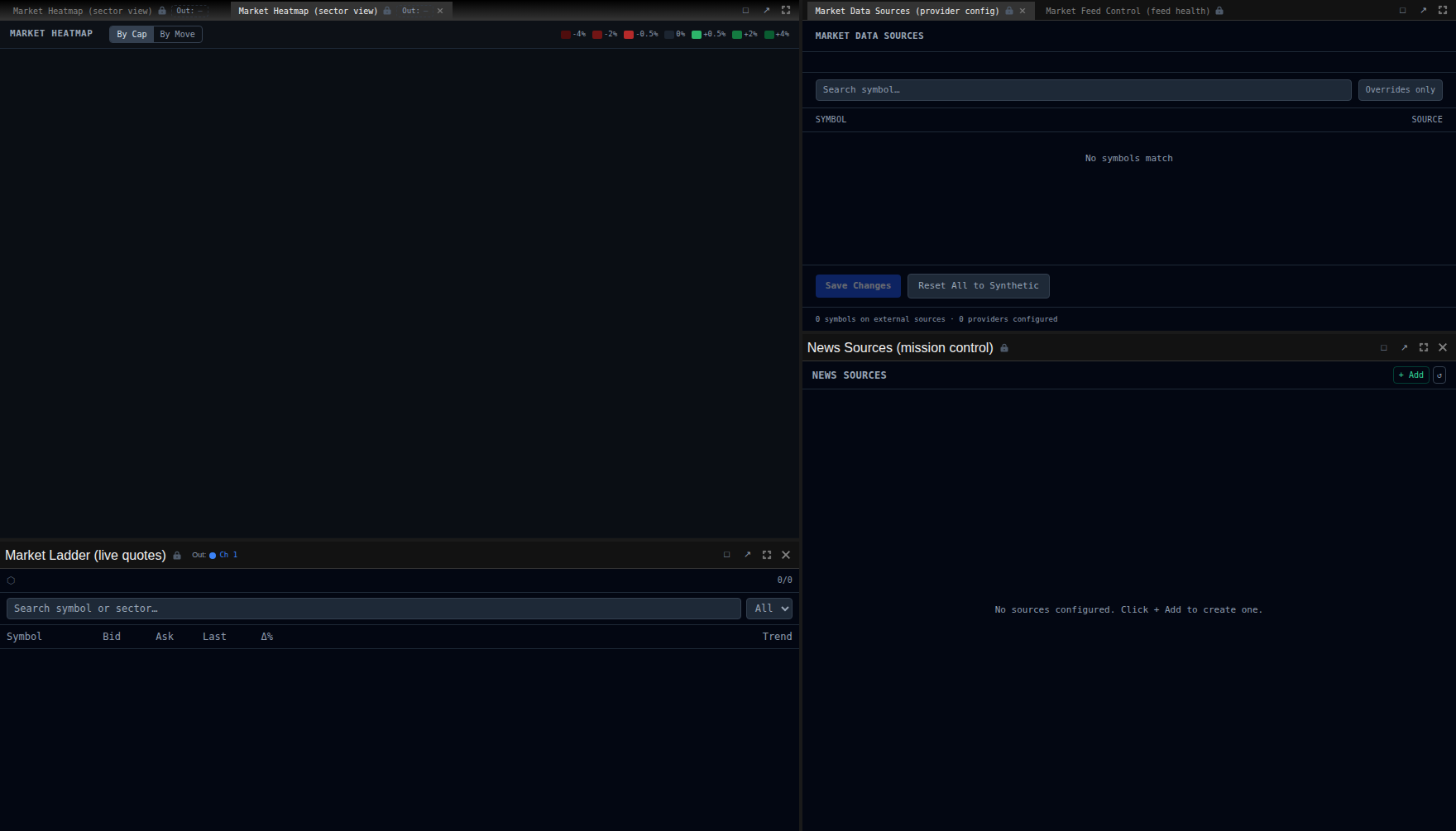Click the 0% legend color swatch
Screen dimensions: 1456x831
pyautogui.click(x=669, y=34)
